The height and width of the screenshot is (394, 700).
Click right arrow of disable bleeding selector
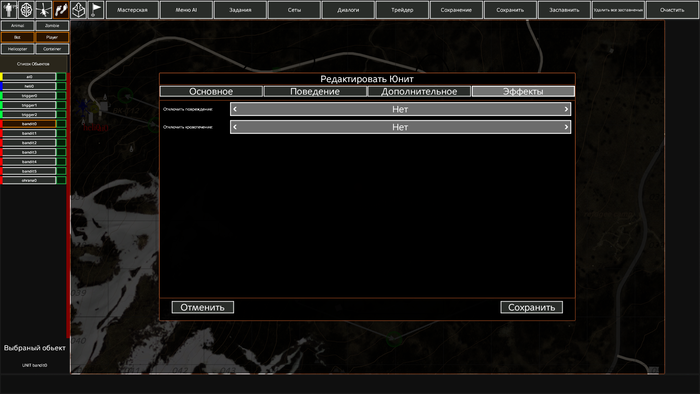coord(566,127)
